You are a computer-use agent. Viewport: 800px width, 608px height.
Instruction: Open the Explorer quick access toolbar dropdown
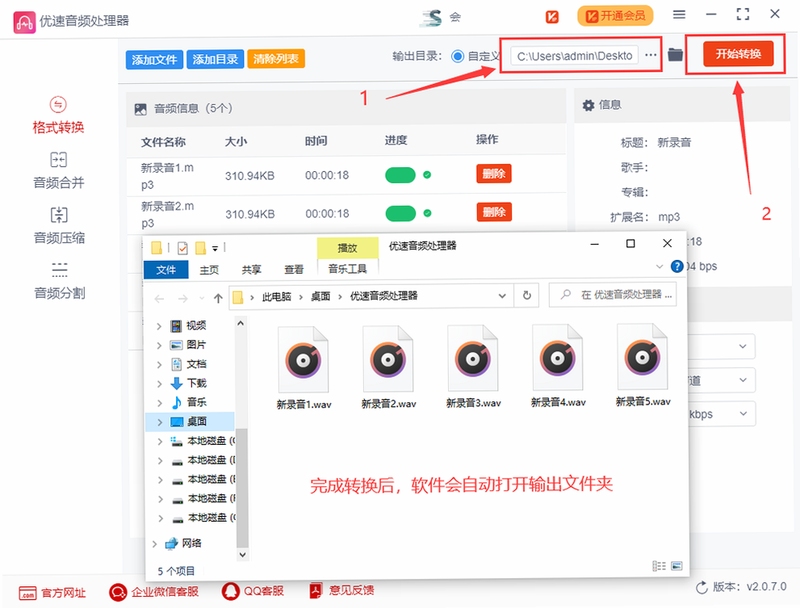pyautogui.click(x=215, y=248)
